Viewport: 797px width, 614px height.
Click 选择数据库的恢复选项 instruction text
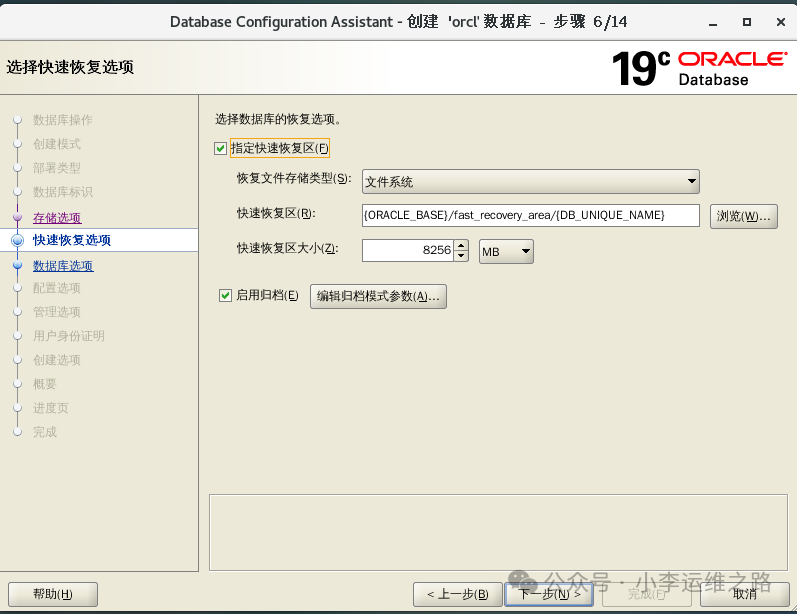278,119
